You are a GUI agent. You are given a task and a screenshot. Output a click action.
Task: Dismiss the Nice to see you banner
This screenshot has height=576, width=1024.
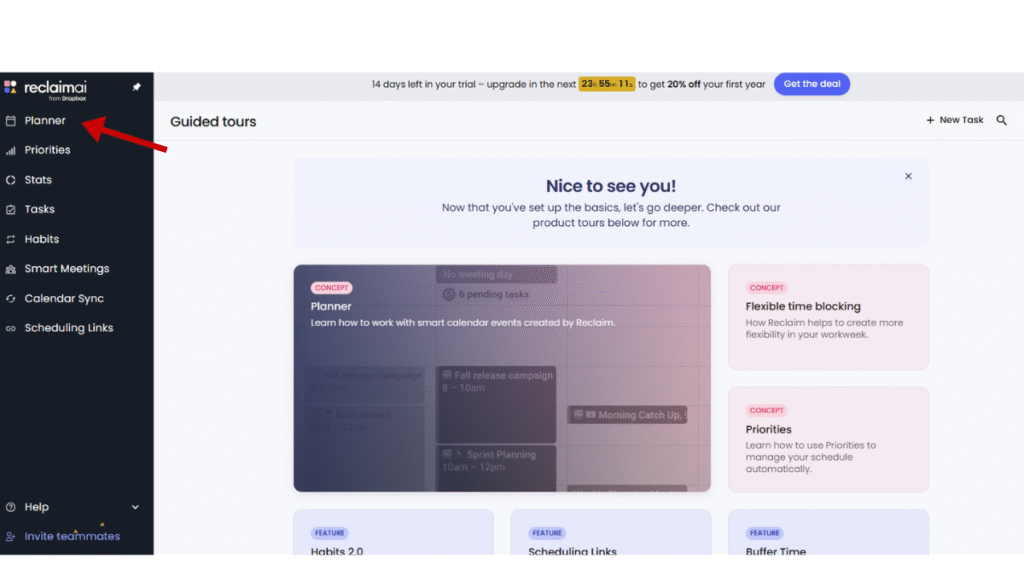click(908, 176)
